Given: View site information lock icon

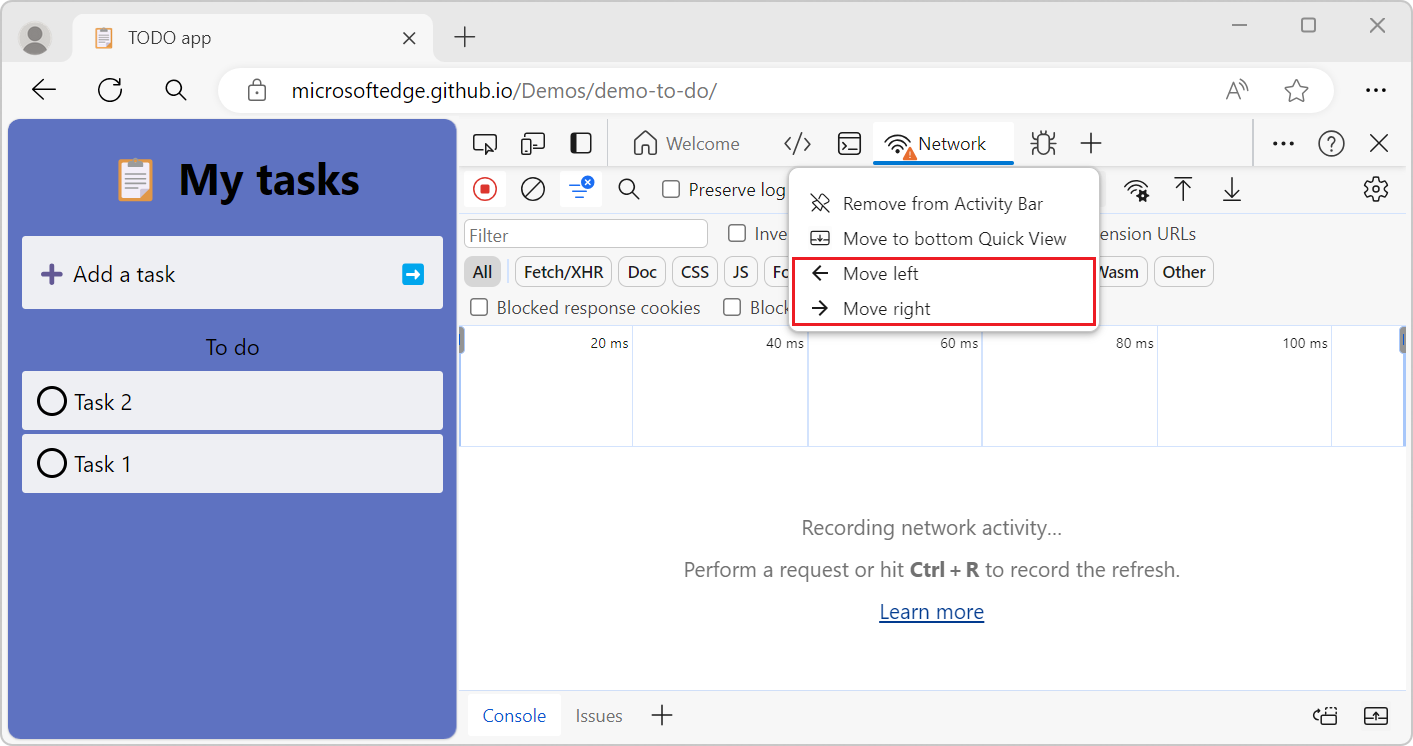Looking at the screenshot, I should (257, 90).
